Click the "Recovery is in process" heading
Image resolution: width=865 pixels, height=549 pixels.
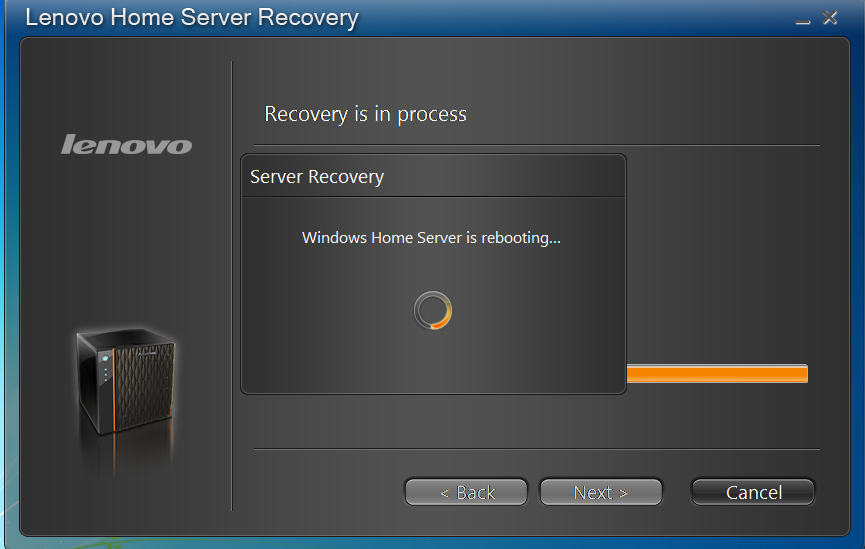(x=365, y=114)
